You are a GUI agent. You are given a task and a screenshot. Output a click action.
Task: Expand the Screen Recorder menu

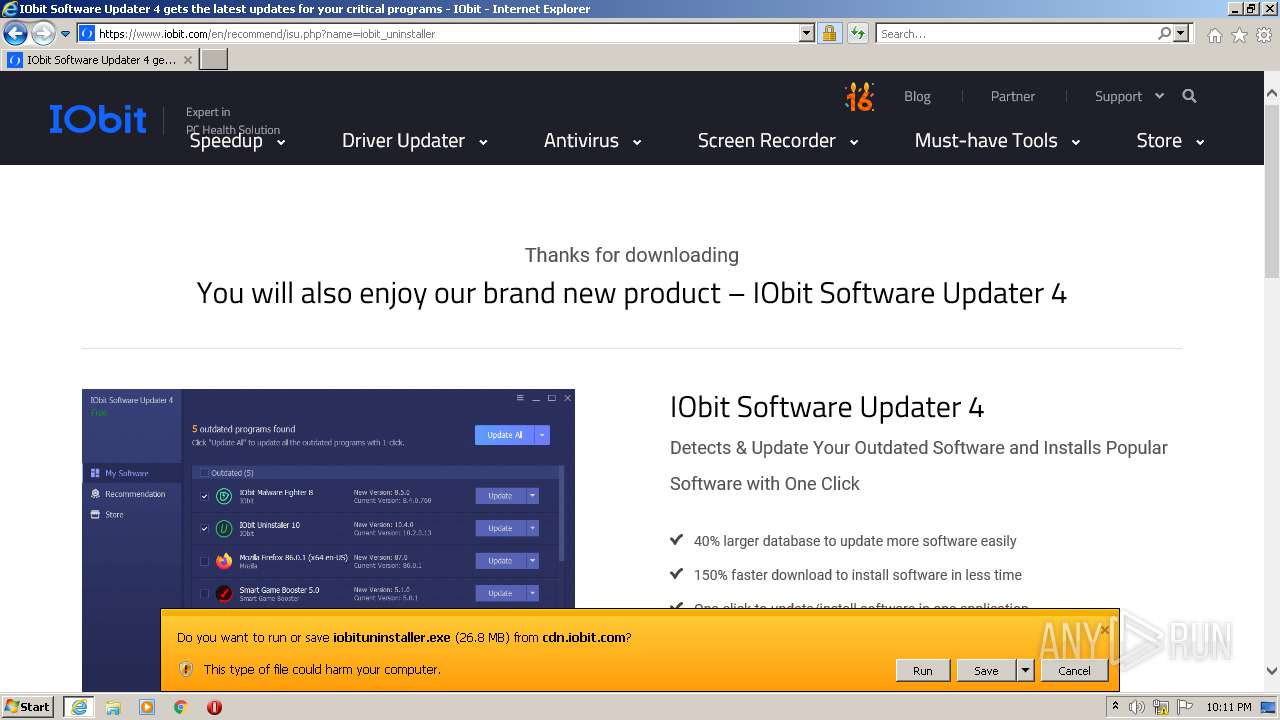778,141
